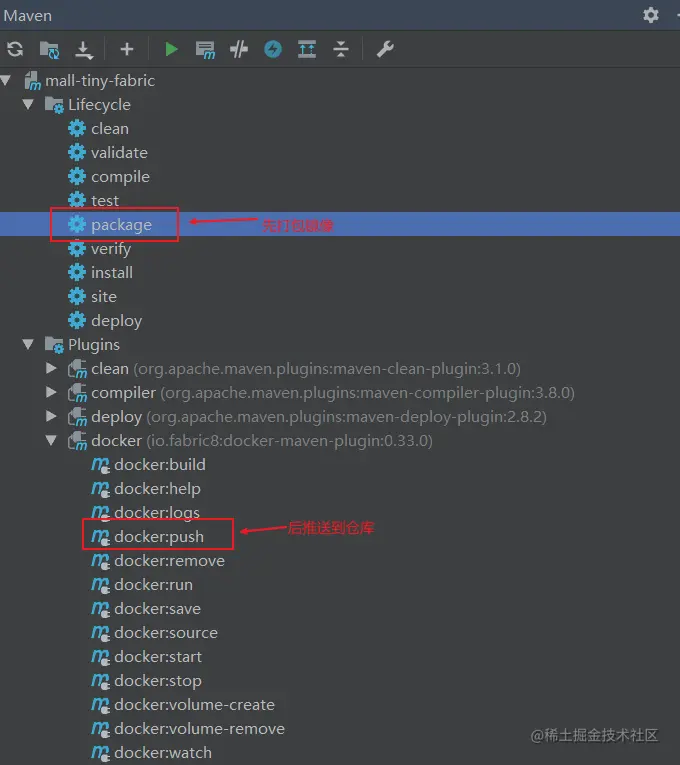Click docker:build goal icon

pos(100,465)
